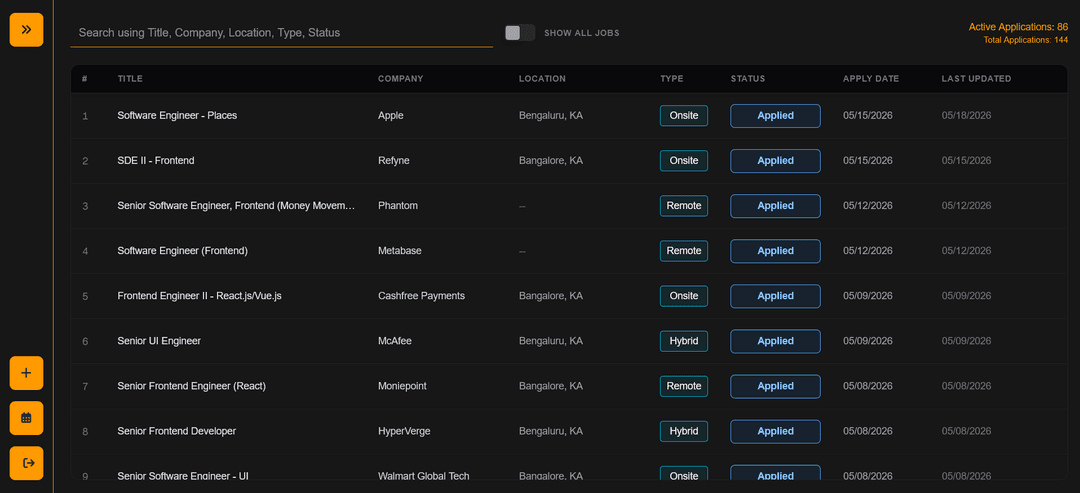Click 'Active Applications: 86' counter
The image size is (1080, 493).
coord(1018,27)
